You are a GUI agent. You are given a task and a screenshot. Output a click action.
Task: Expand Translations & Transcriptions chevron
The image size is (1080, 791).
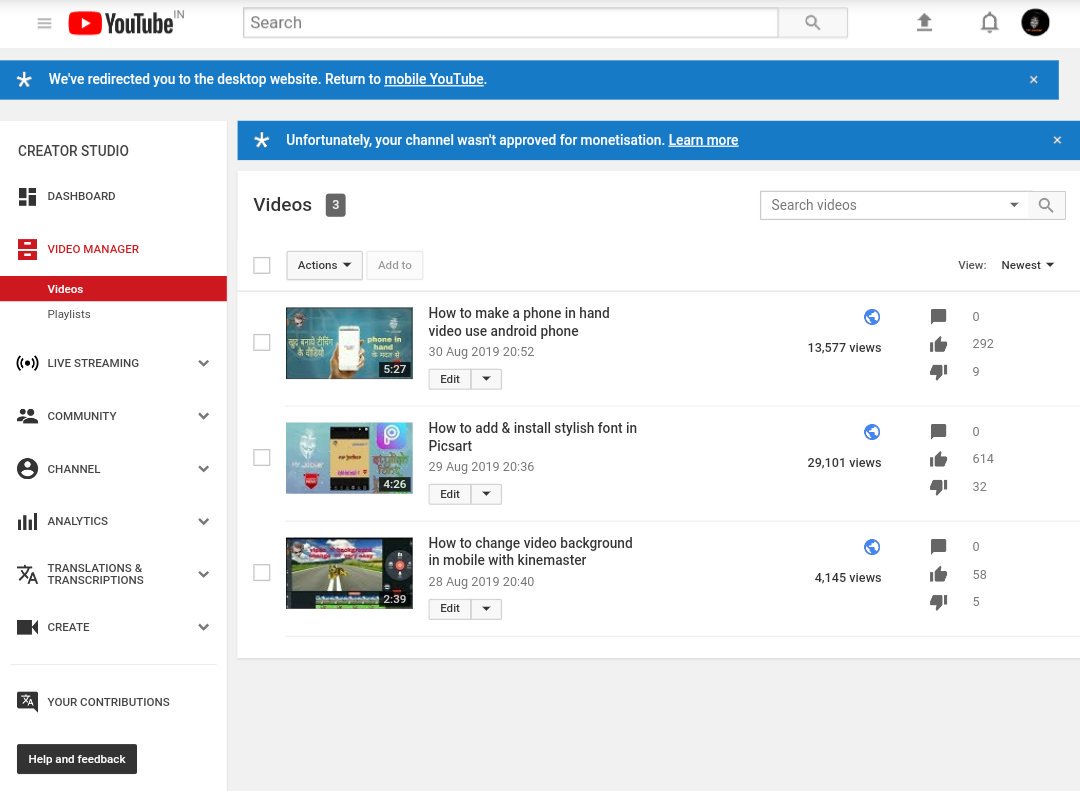click(204, 575)
